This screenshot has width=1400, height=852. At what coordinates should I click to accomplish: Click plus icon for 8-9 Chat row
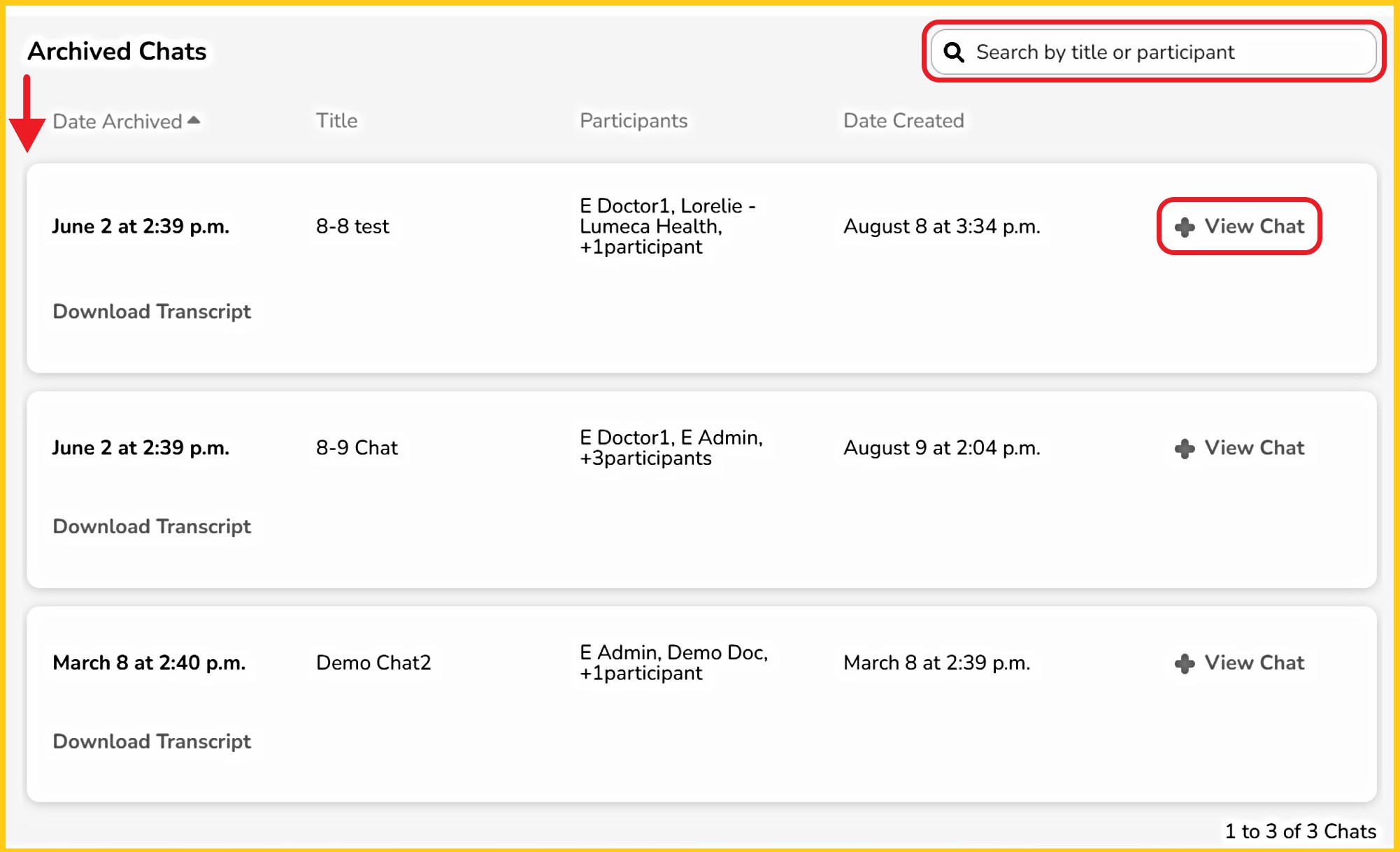[x=1185, y=449]
